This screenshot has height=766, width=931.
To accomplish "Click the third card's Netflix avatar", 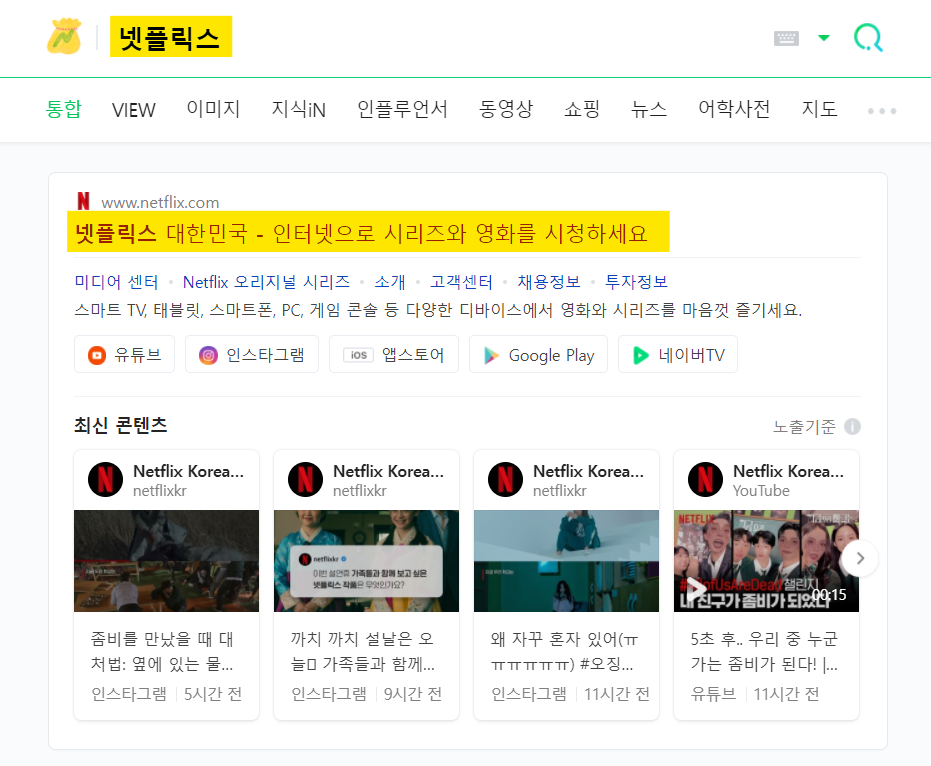I will pos(506,480).
